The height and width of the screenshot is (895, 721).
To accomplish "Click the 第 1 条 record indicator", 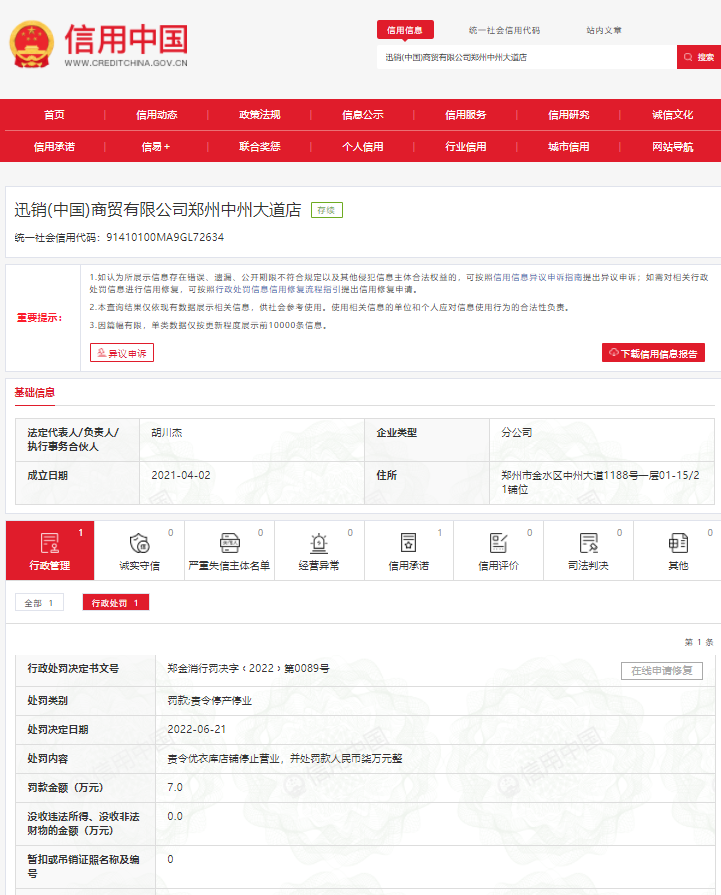I will tap(699, 642).
